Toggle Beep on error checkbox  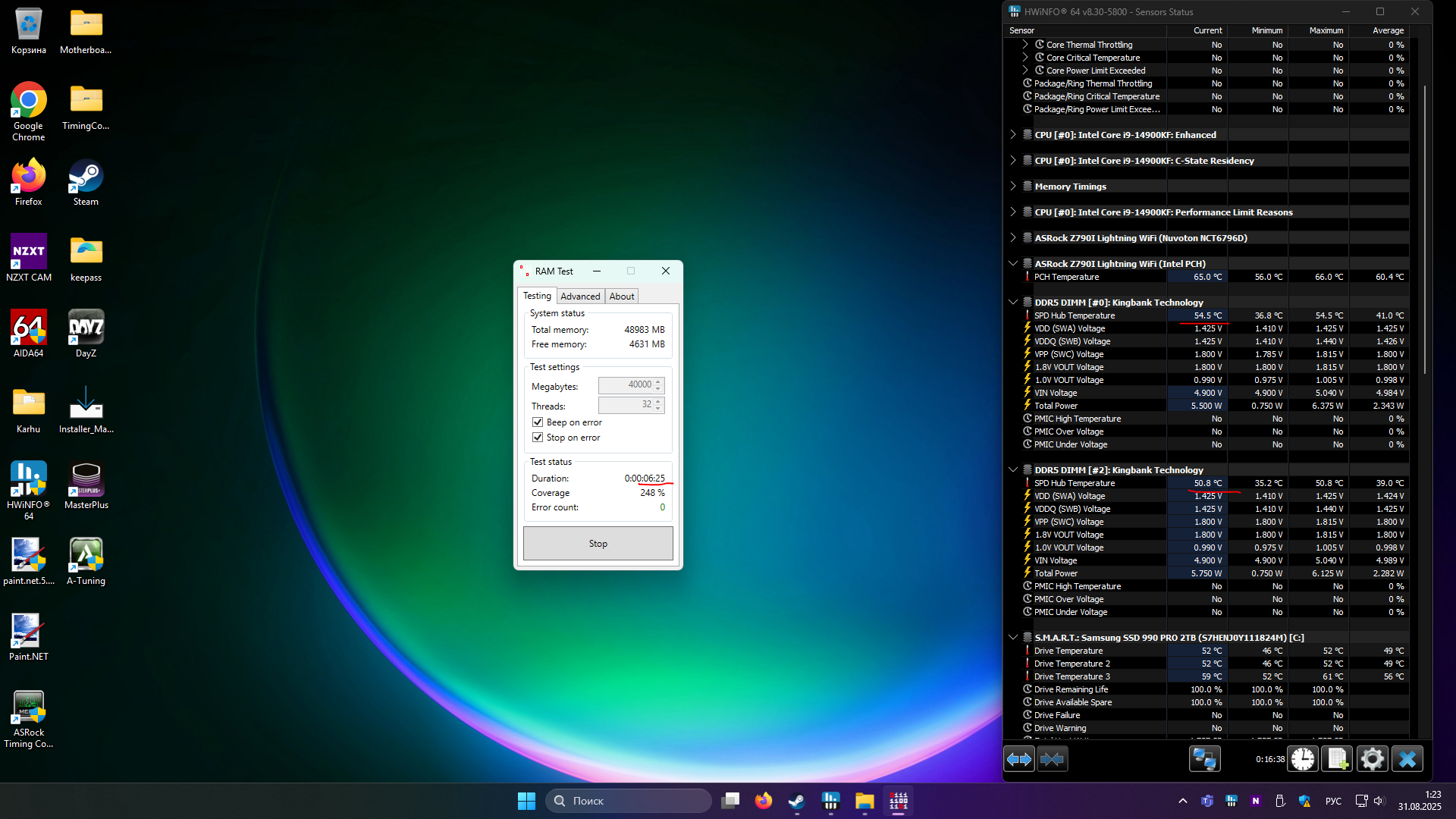[538, 422]
